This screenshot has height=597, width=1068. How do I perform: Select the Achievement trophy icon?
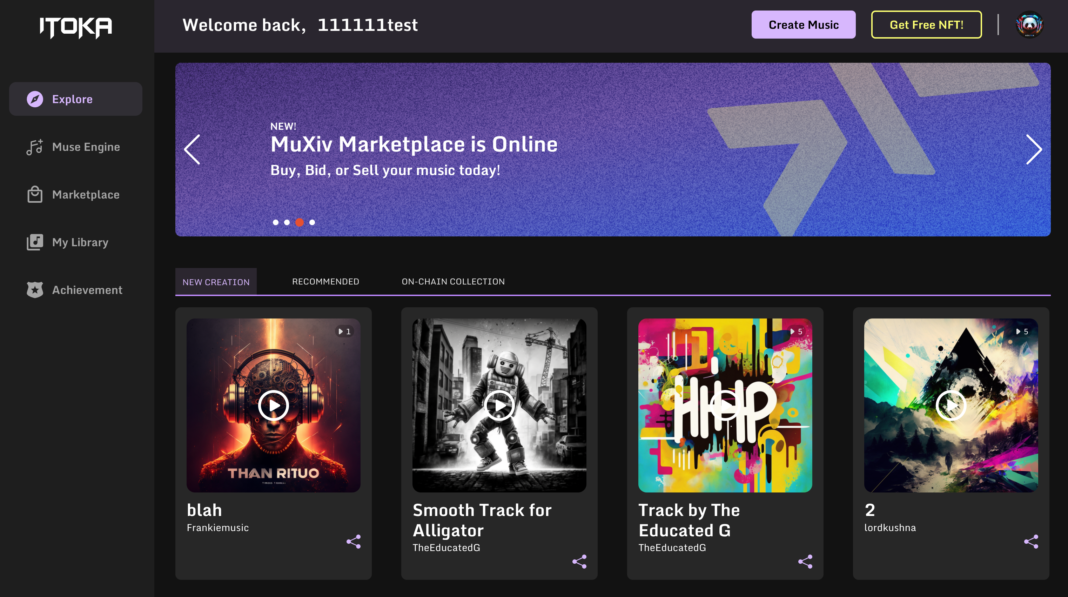click(33, 290)
